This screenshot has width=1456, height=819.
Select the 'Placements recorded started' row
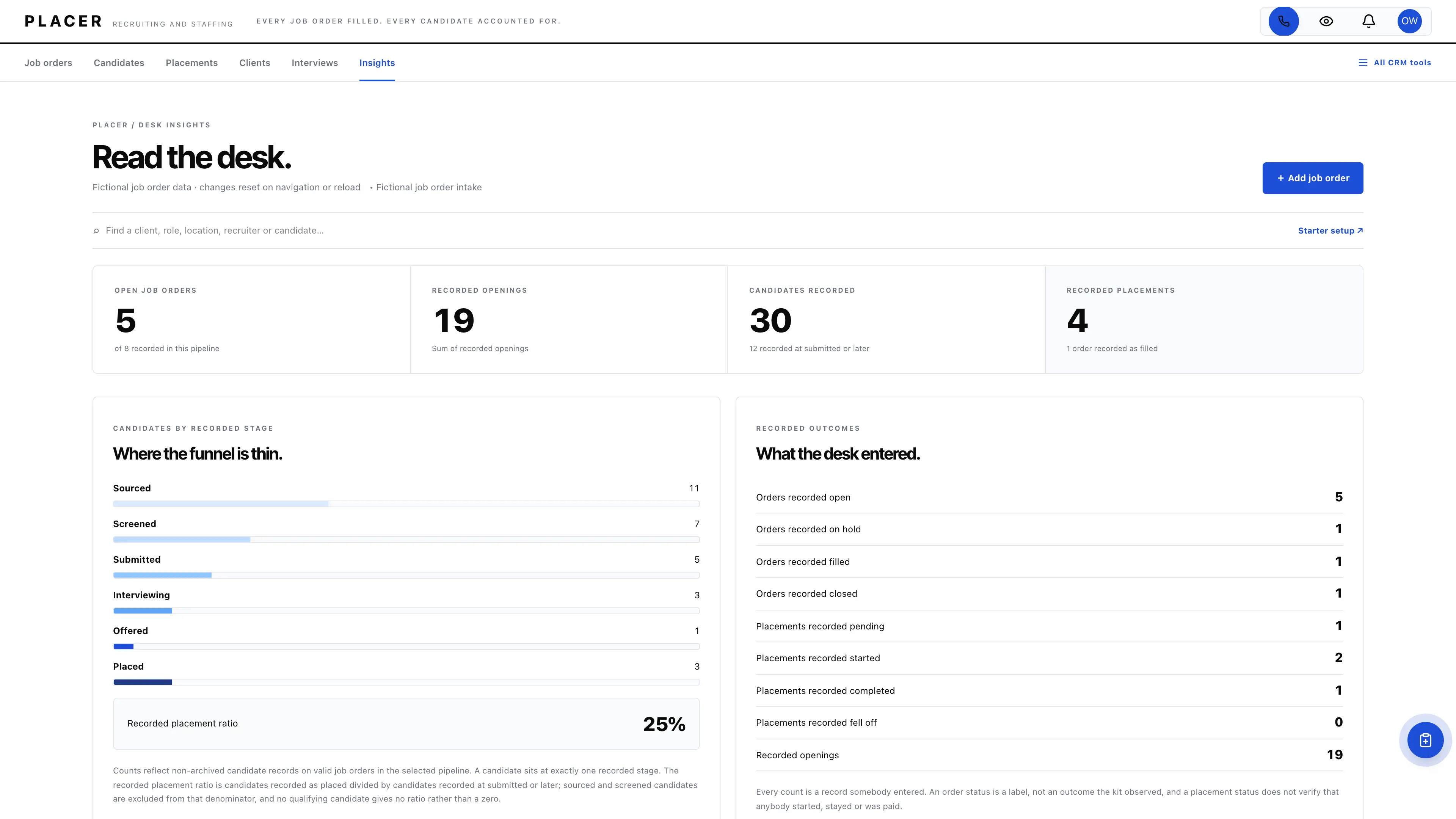(x=1049, y=658)
